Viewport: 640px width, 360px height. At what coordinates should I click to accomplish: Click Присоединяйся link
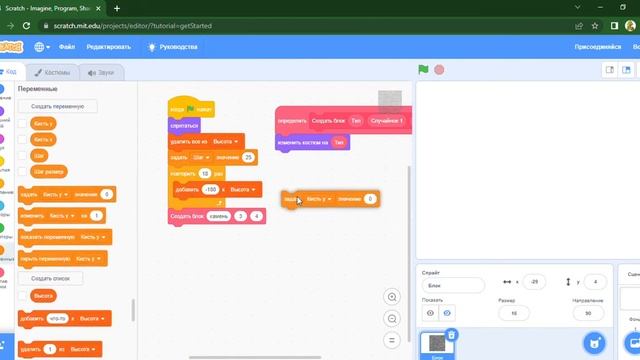pos(598,47)
